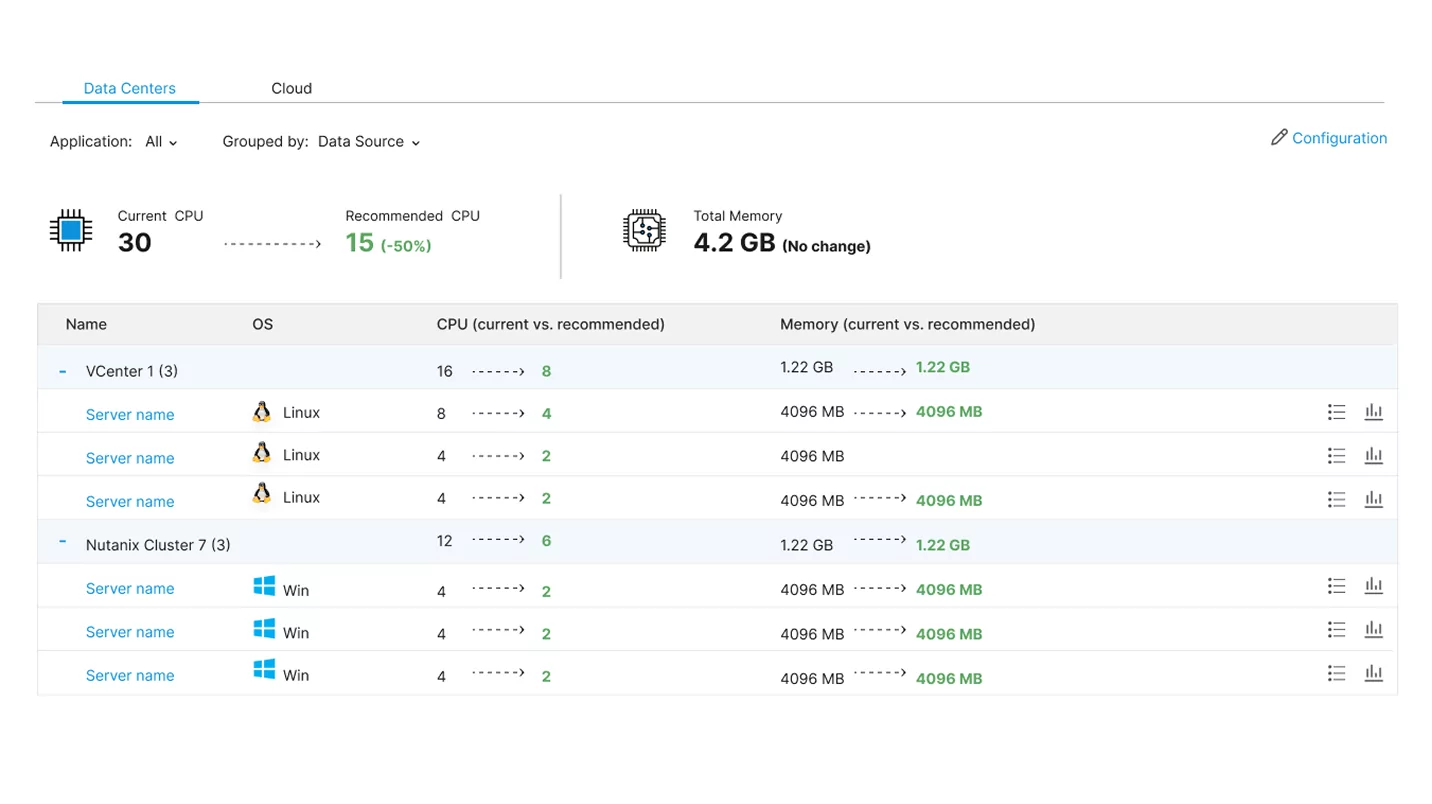Viewport: 1432px width, 804px height.
Task: Open Server name link of Linux row above Nutanix Cluster
Action: [x=130, y=502]
